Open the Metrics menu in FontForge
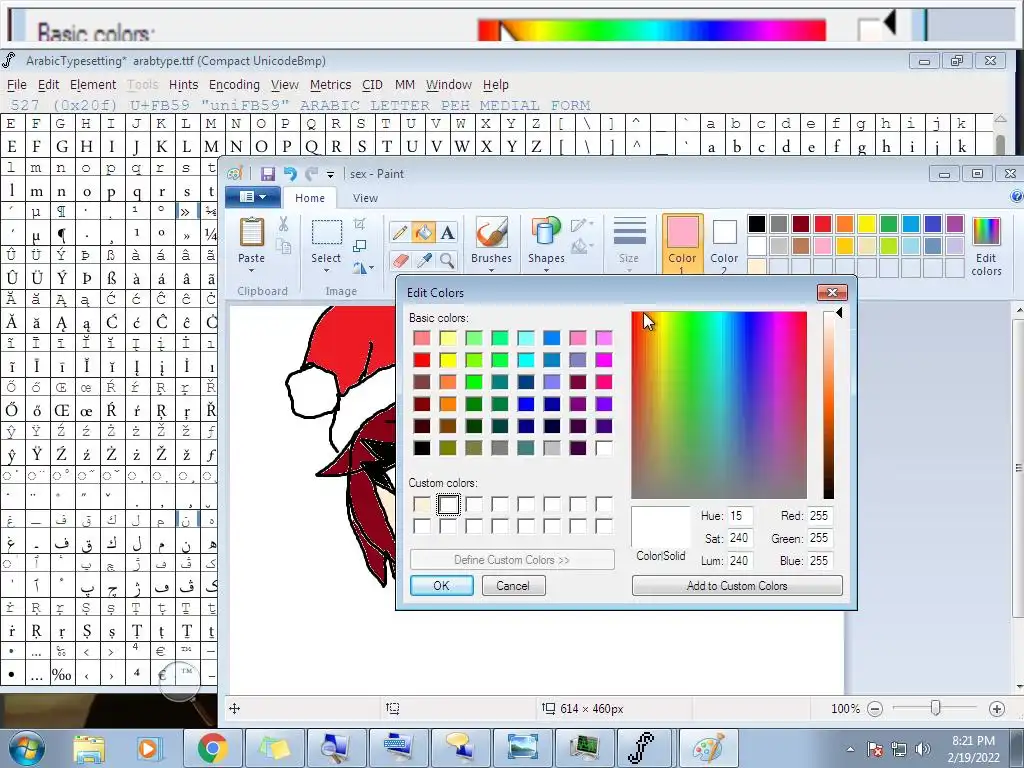Screen dimensions: 1024x768 330,84
